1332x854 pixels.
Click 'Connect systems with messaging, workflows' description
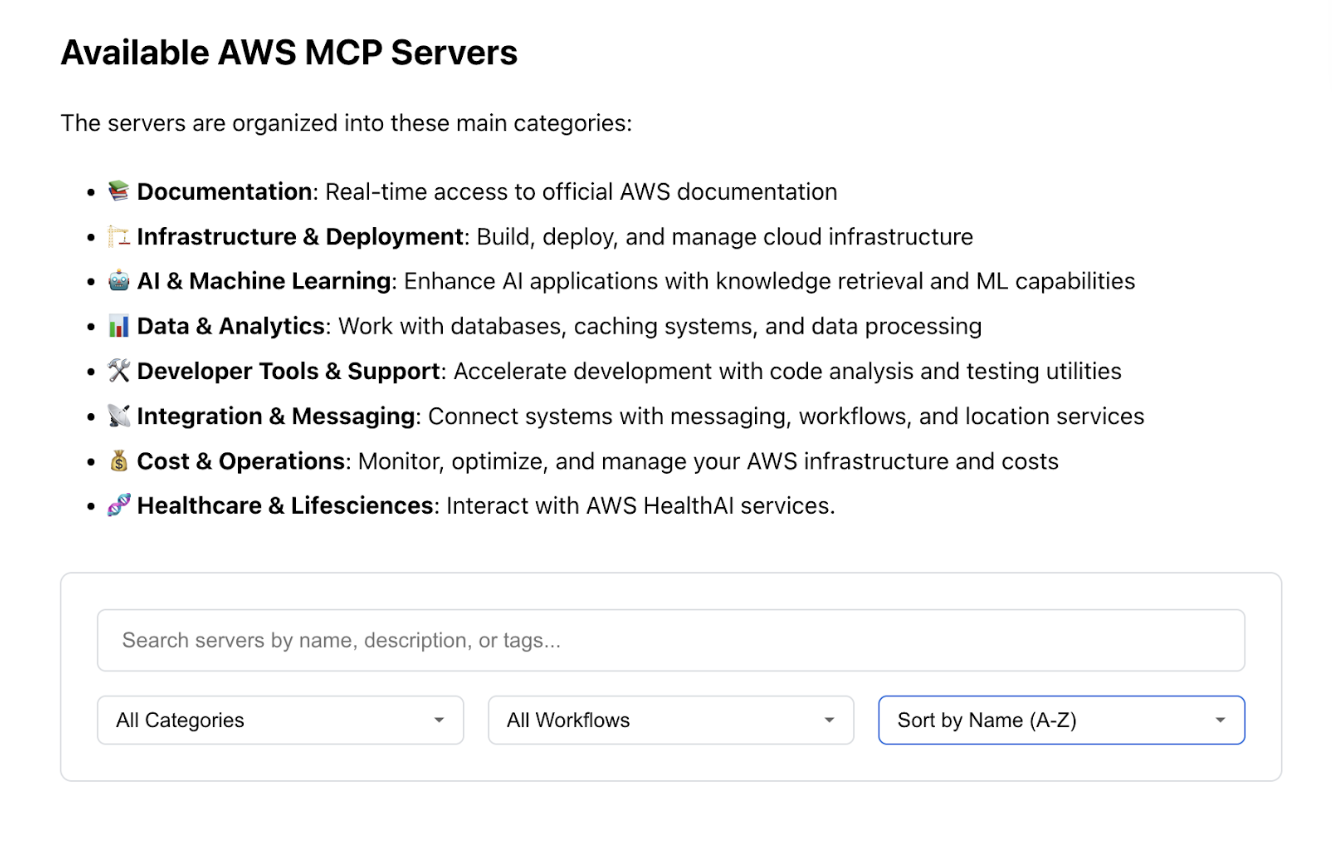[786, 417]
